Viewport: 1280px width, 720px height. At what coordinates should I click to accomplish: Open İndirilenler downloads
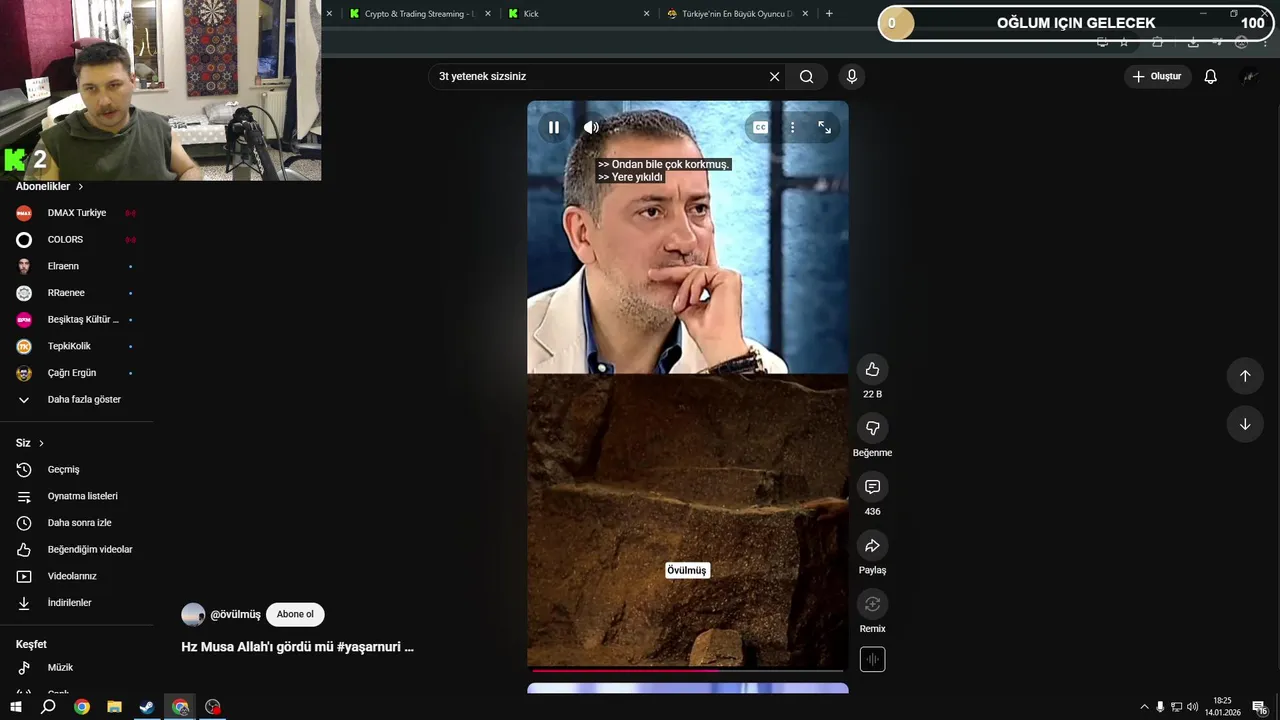coord(77,603)
